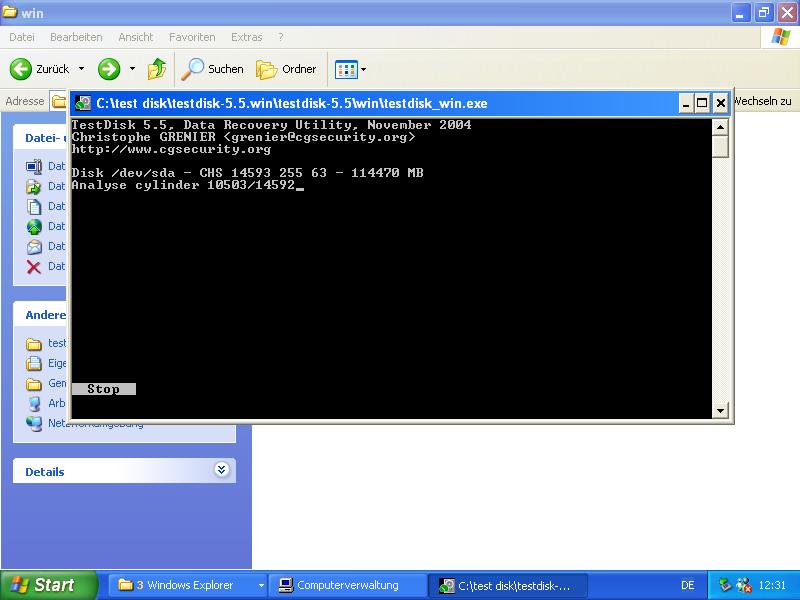Click the publish to web globe icon
800x600 pixels.
34,227
